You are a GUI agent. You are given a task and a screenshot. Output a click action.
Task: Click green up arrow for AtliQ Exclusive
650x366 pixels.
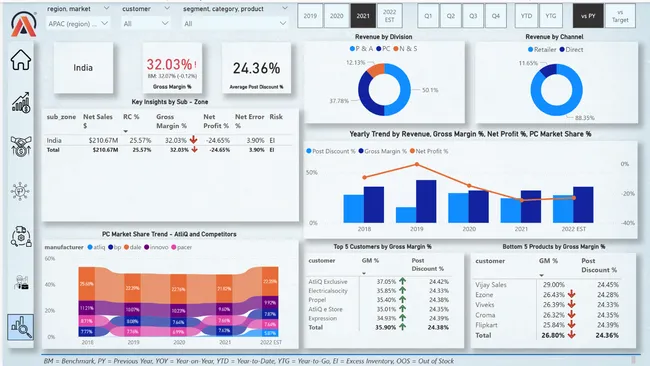point(402,281)
